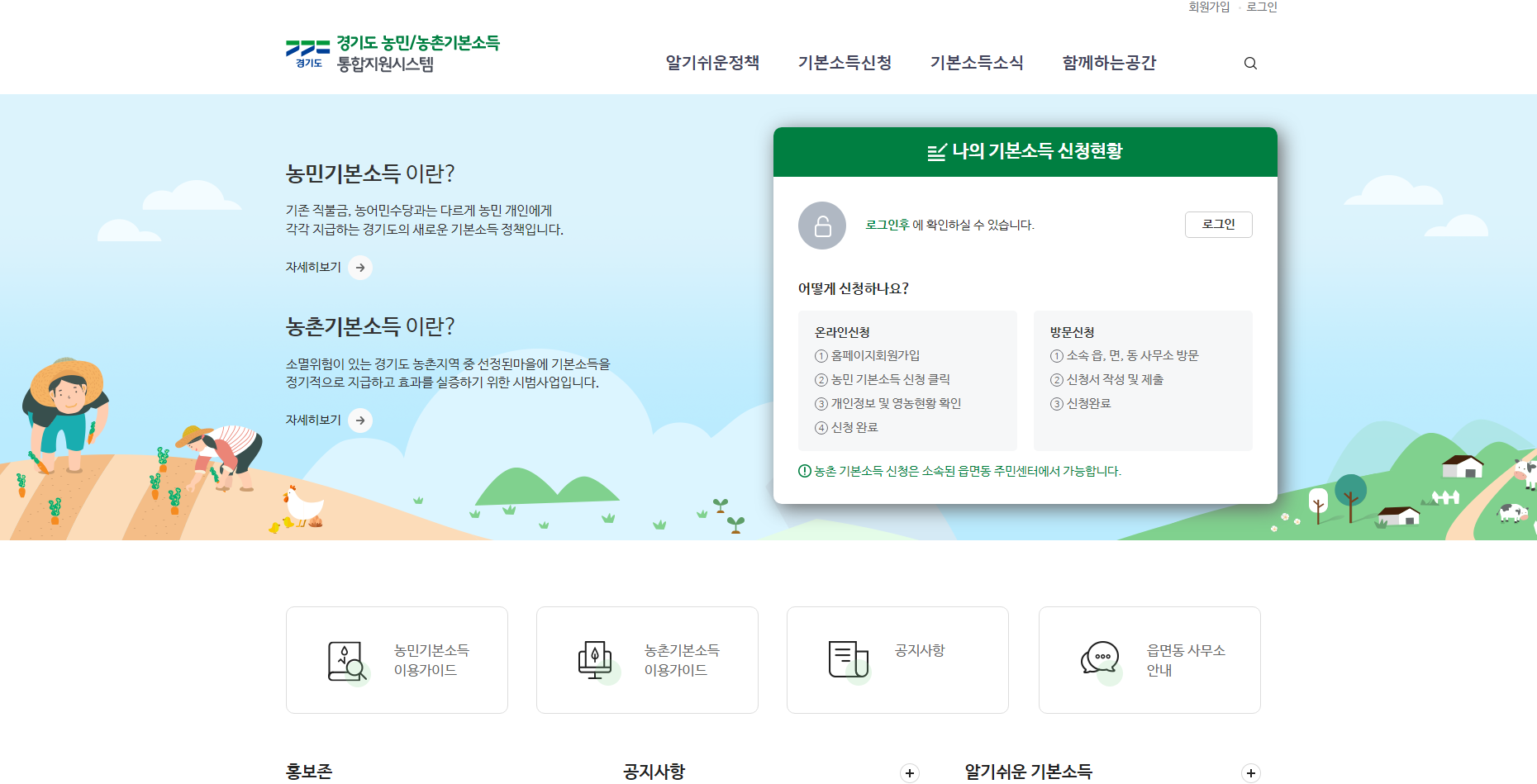Click step ② 농민 기본소득 신청 클릭
Viewport: 1537px width, 784px height.
point(883,380)
